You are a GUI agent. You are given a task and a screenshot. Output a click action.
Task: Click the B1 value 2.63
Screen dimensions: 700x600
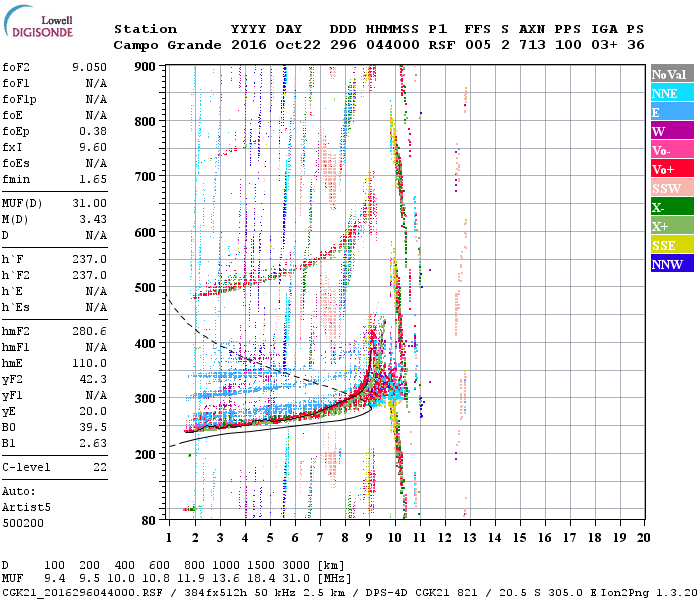(93, 443)
